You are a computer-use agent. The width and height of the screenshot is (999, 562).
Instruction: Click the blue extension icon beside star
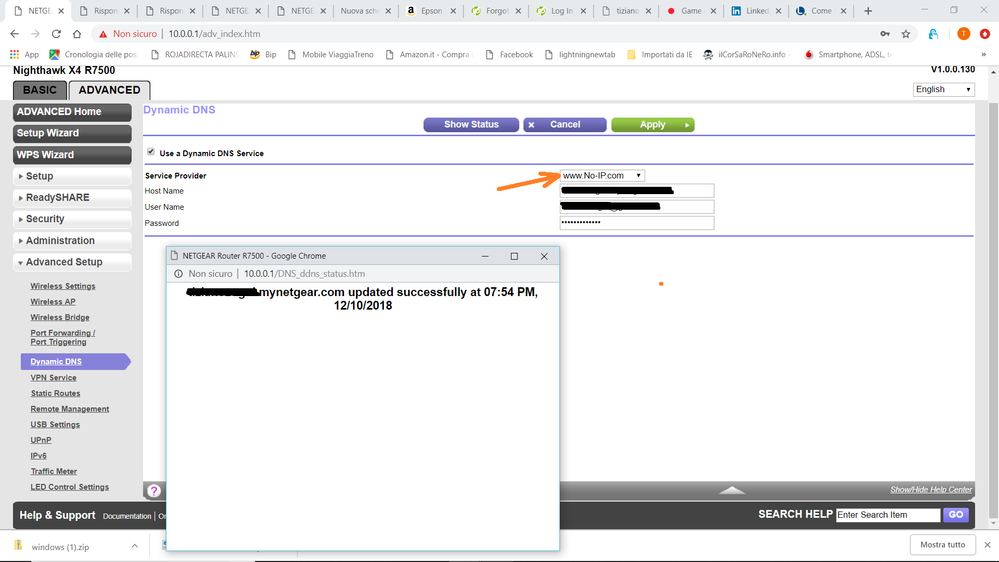tap(933, 34)
